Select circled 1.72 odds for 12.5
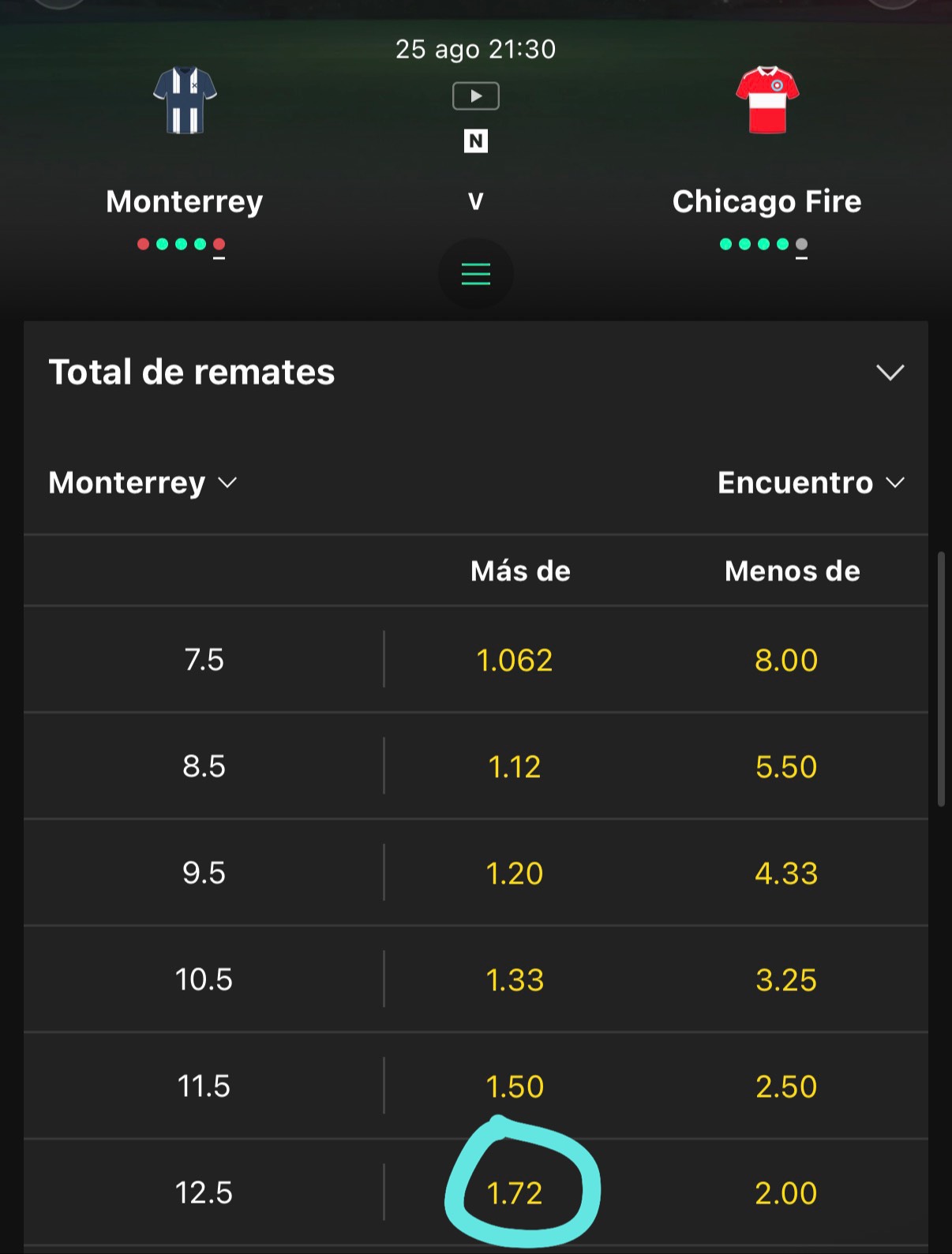The height and width of the screenshot is (1254, 952). 515,1192
